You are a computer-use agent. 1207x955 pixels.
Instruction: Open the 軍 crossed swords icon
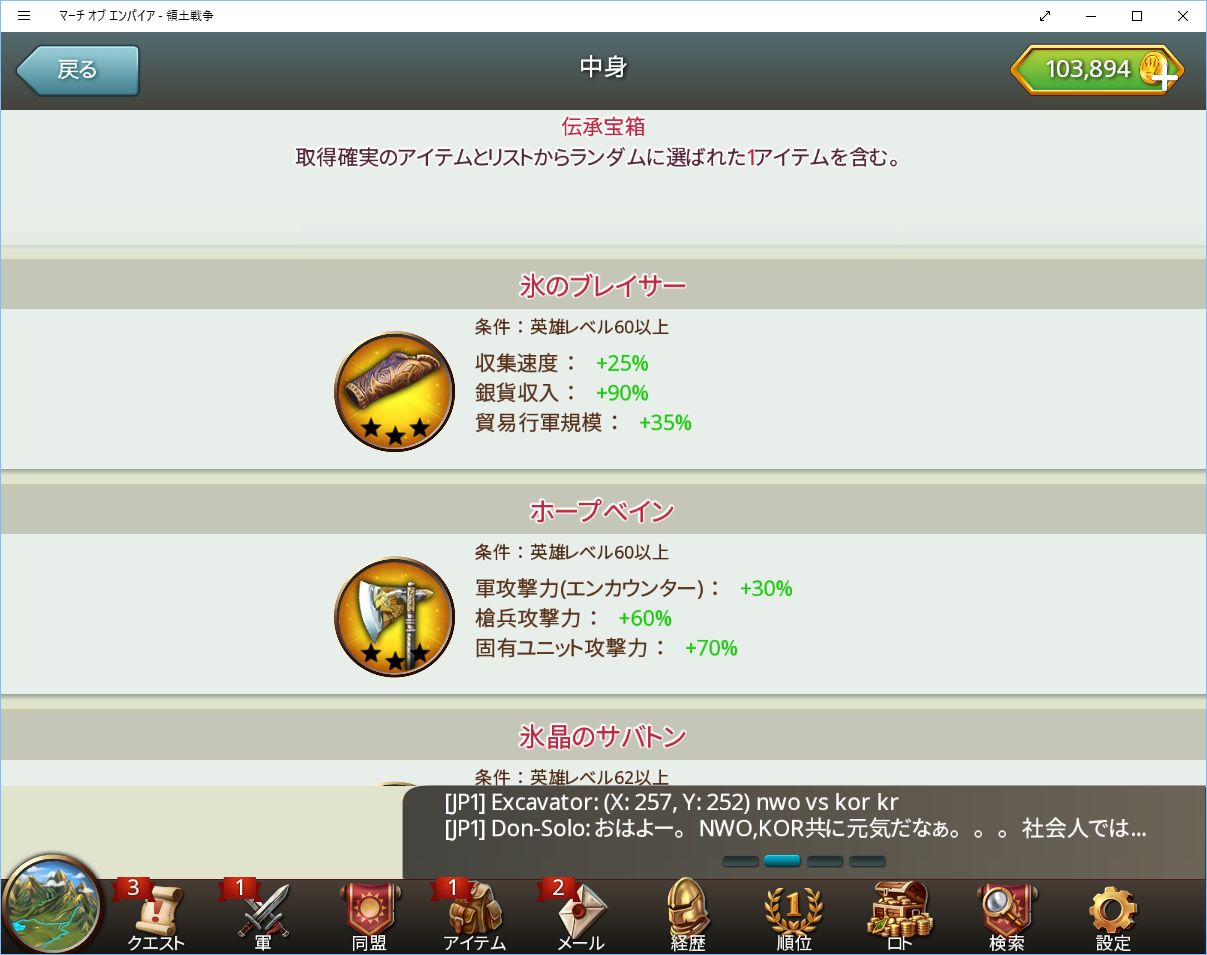[x=263, y=915]
